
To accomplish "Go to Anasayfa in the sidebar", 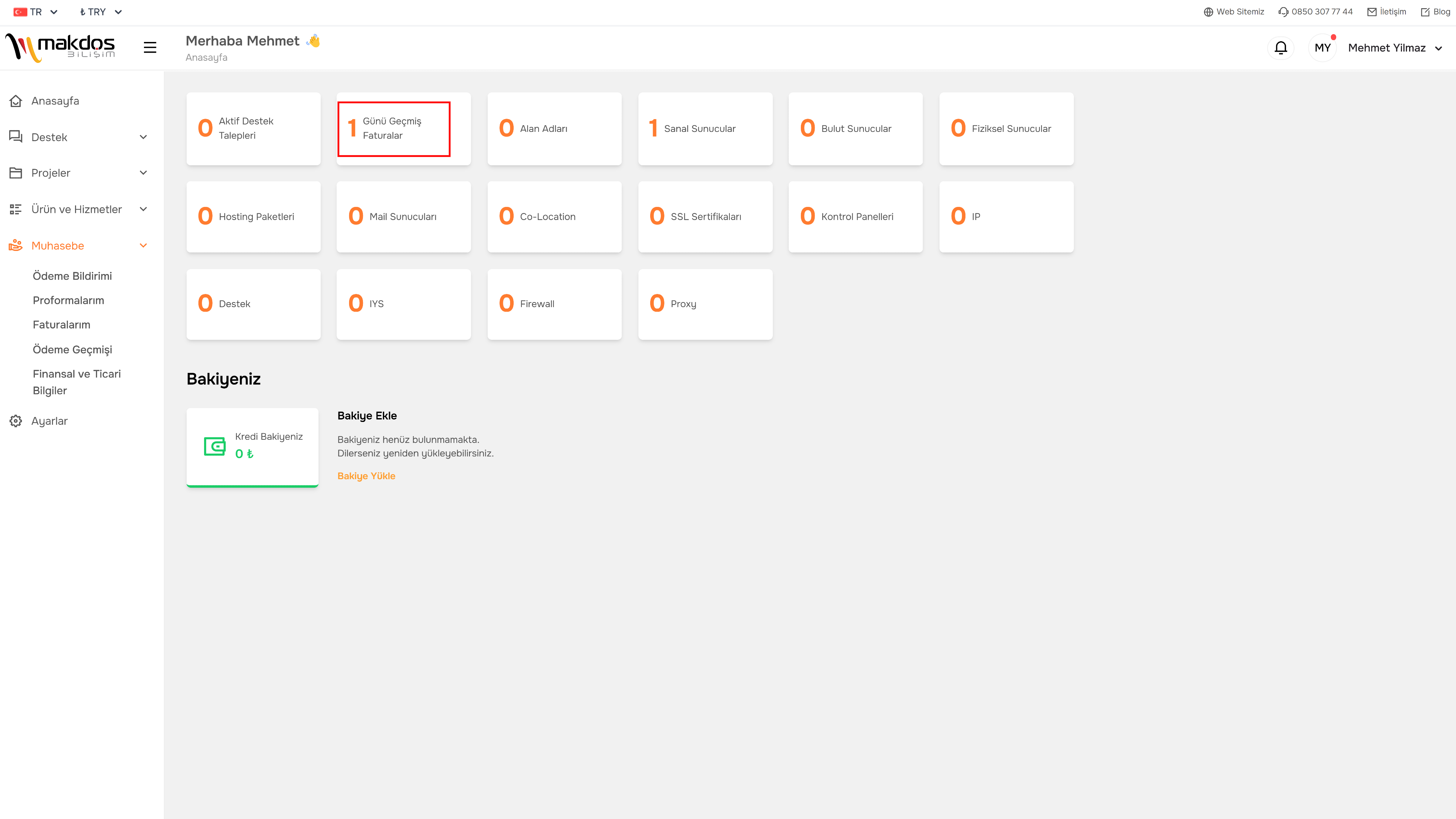I will tap(55, 101).
